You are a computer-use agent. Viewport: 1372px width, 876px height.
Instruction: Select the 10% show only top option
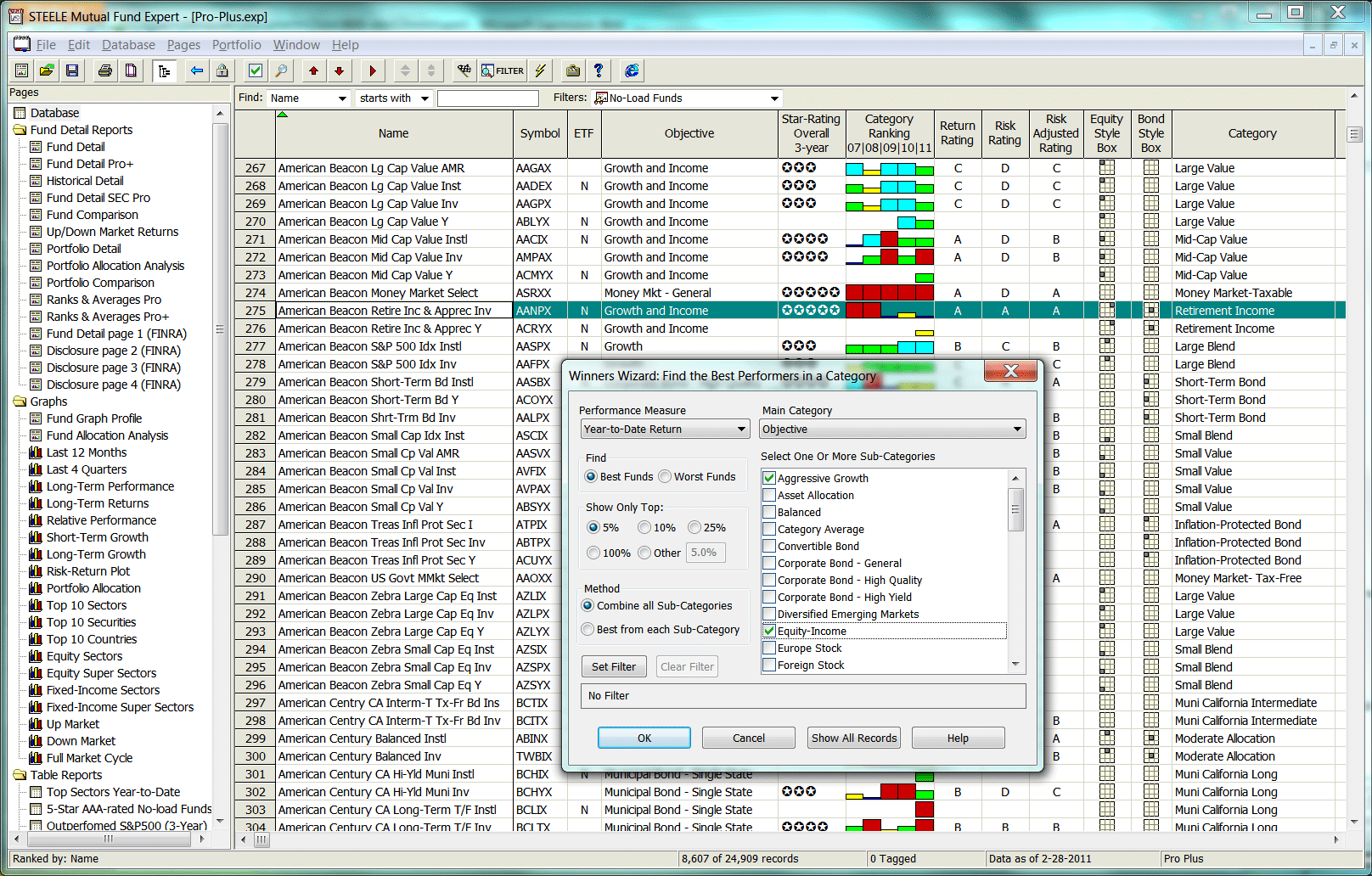(644, 527)
